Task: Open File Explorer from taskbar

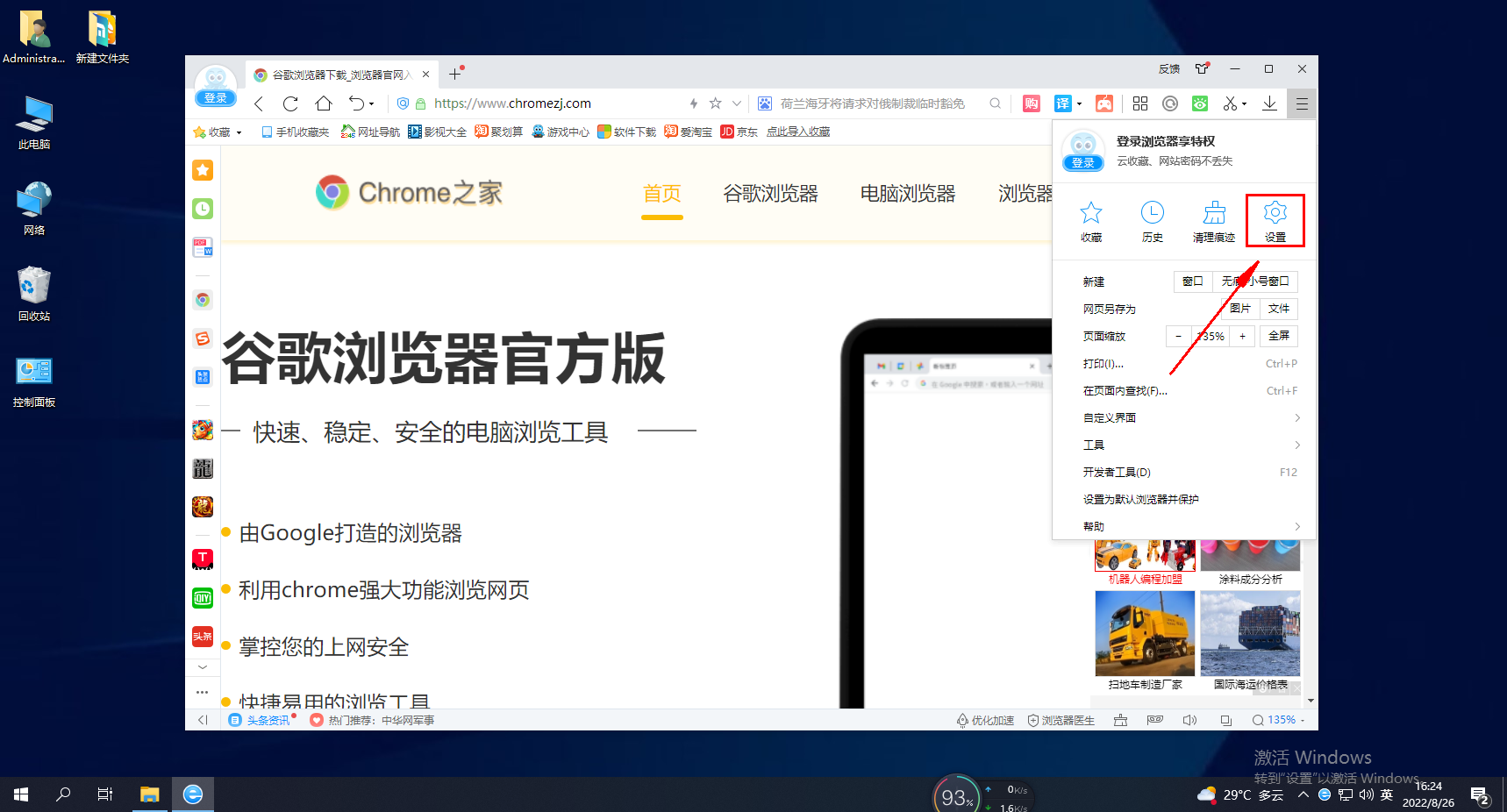Action: point(150,794)
